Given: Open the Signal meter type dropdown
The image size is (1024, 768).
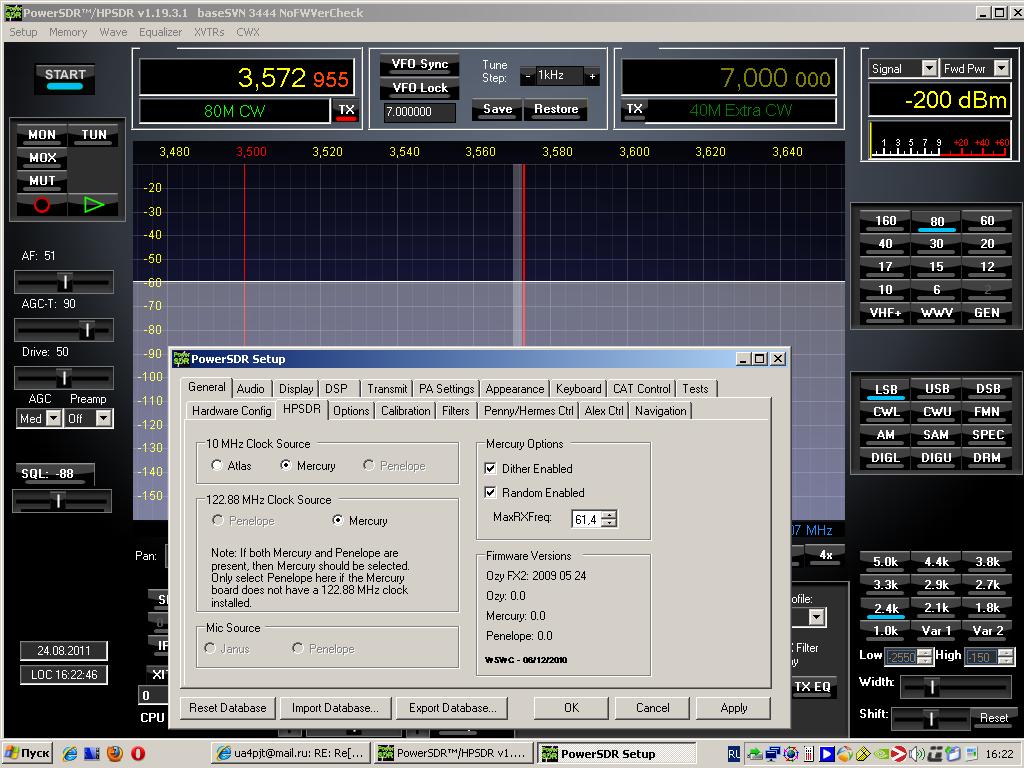Looking at the screenshot, I should pos(928,69).
